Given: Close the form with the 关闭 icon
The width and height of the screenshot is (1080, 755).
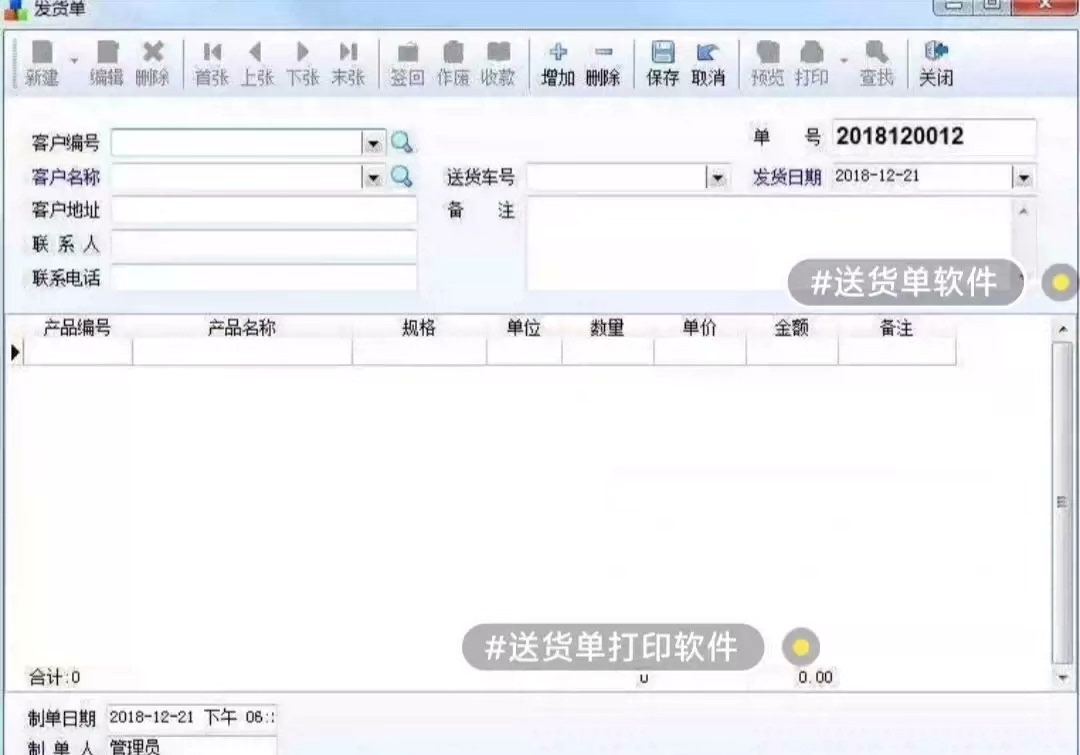Looking at the screenshot, I should tap(936, 63).
